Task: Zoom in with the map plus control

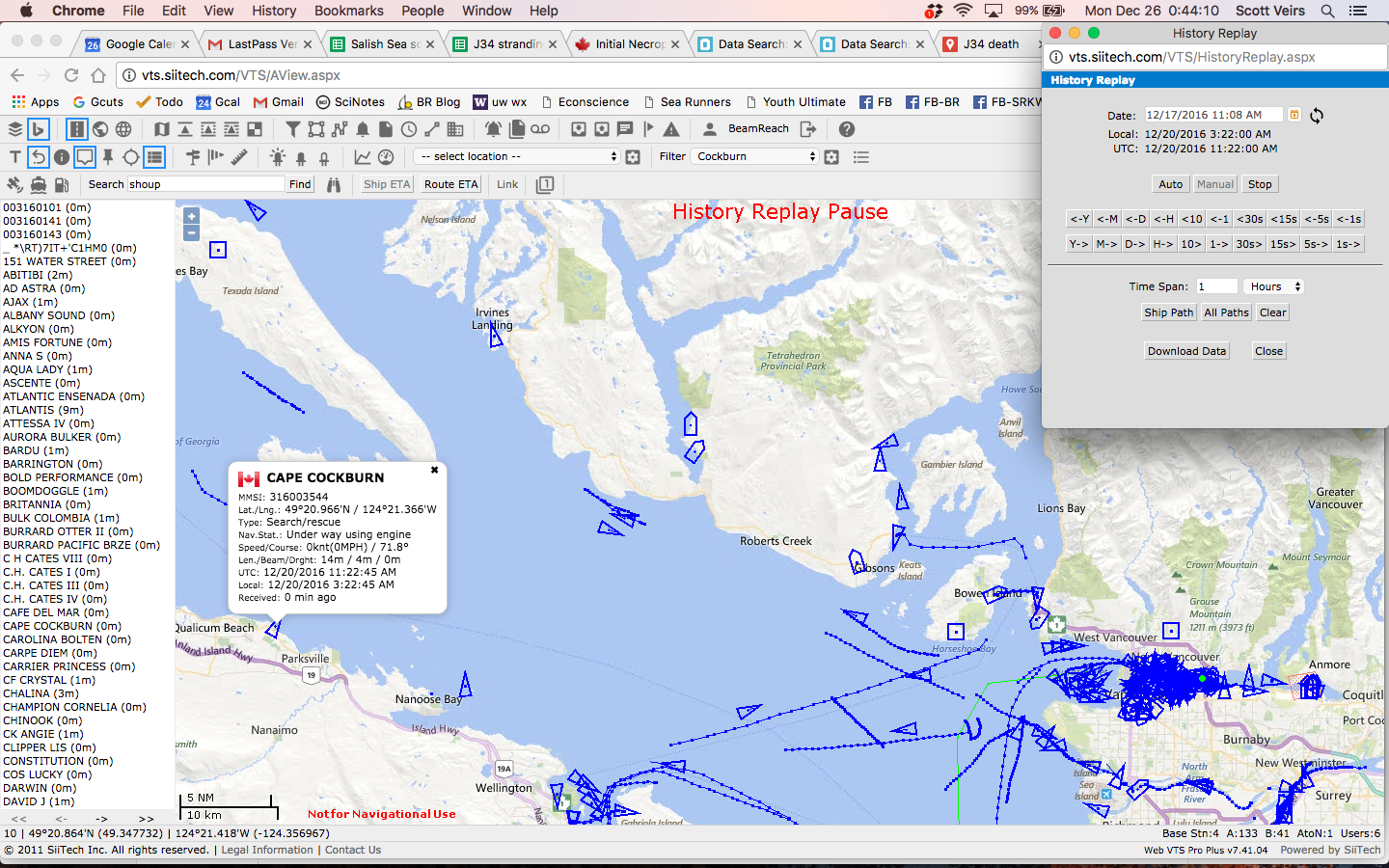Action: click(x=191, y=216)
